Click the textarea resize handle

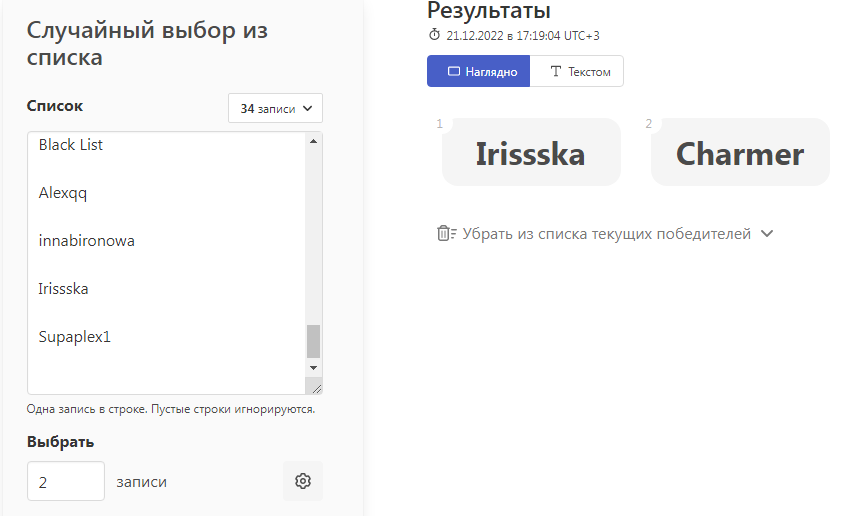pyautogui.click(x=316, y=388)
